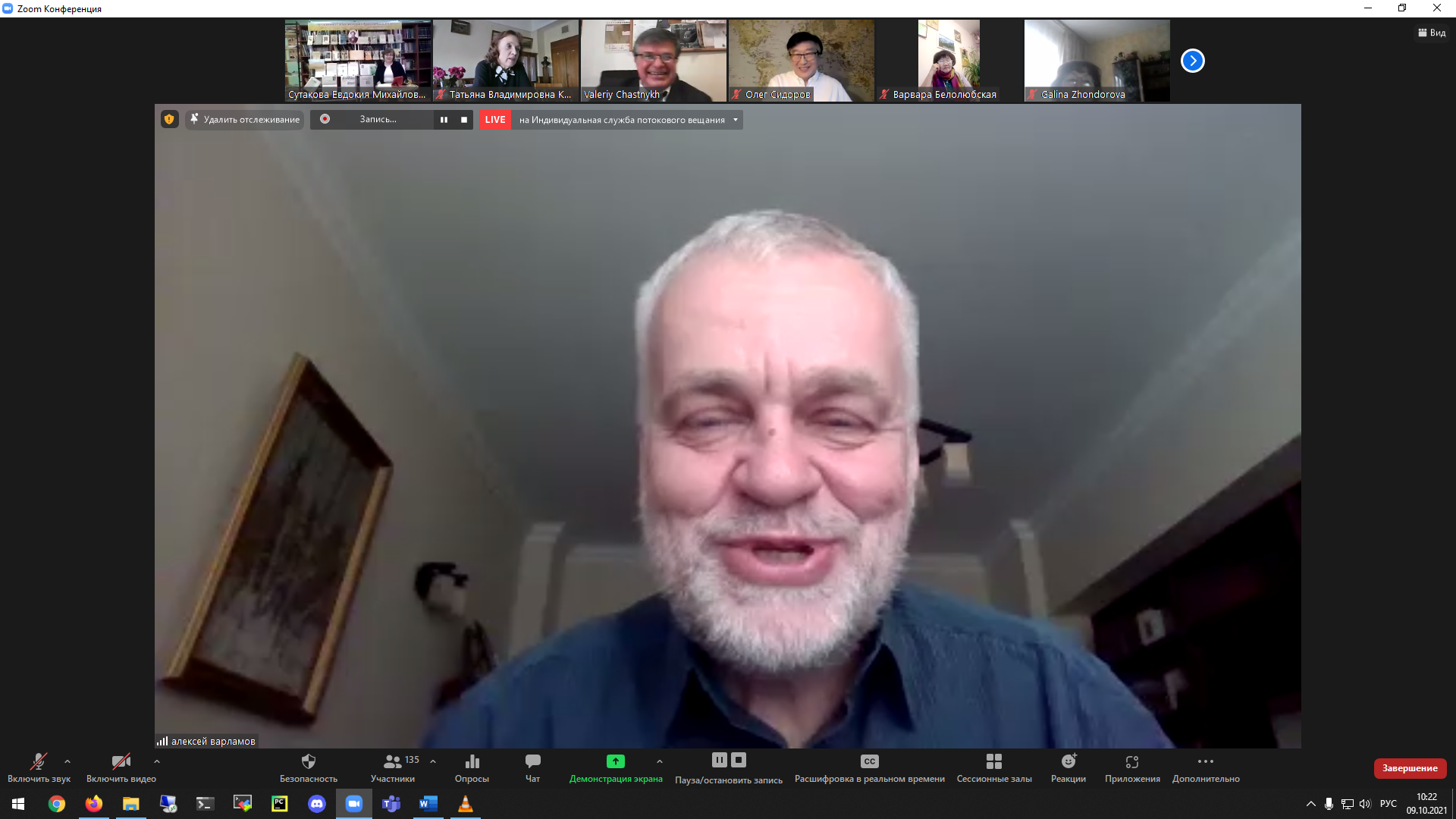This screenshot has height=819, width=1456.
Task: Select Galina Zhondorova video thumbnail
Action: point(1097,61)
